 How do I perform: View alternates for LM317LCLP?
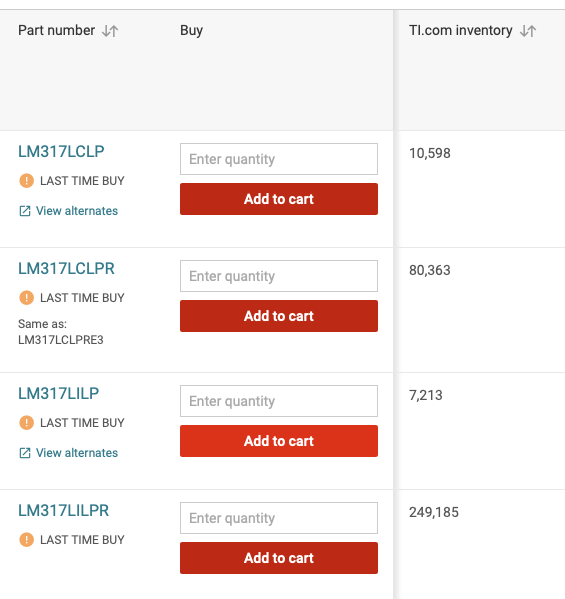[77, 211]
